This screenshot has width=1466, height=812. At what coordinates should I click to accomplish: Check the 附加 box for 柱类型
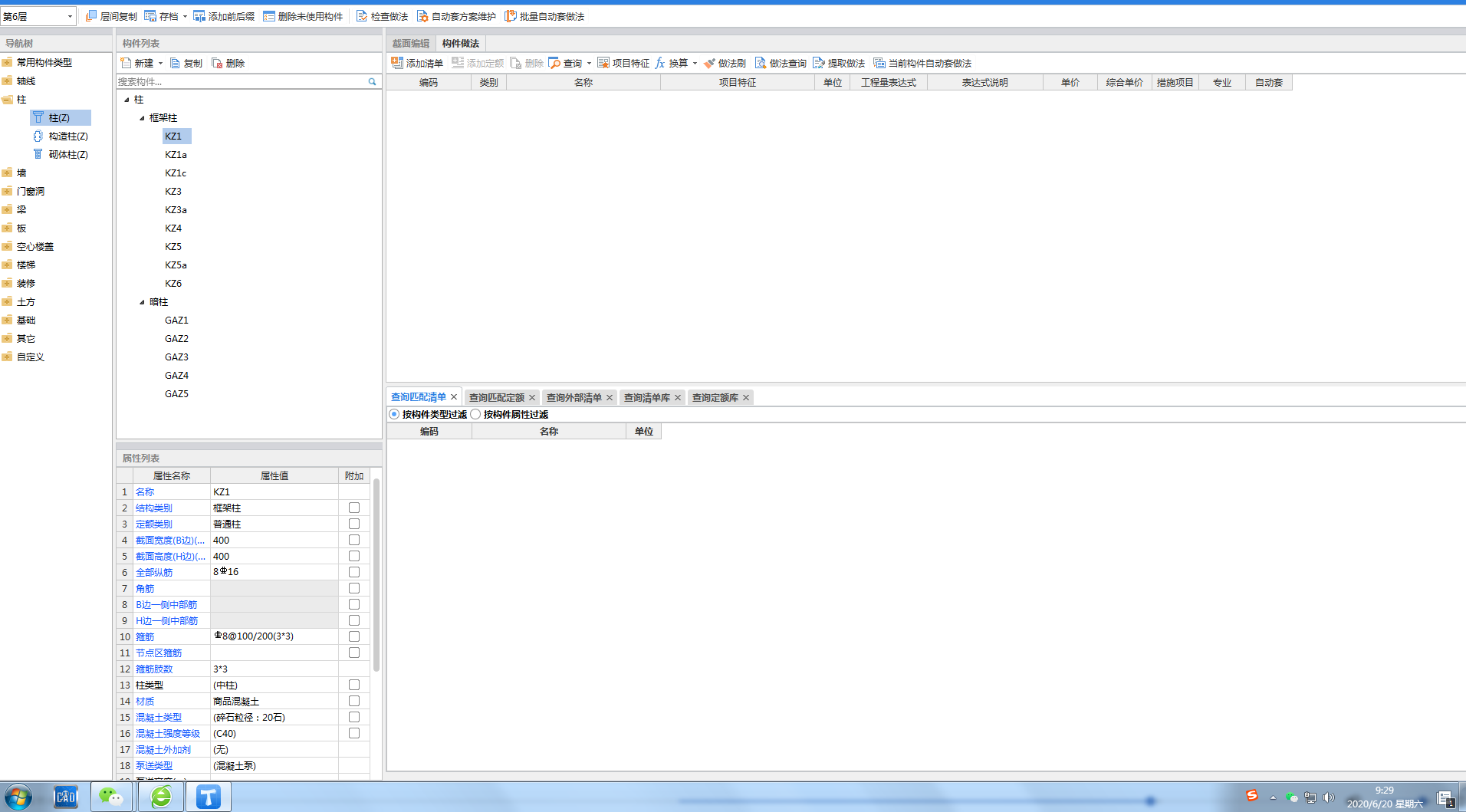(354, 685)
